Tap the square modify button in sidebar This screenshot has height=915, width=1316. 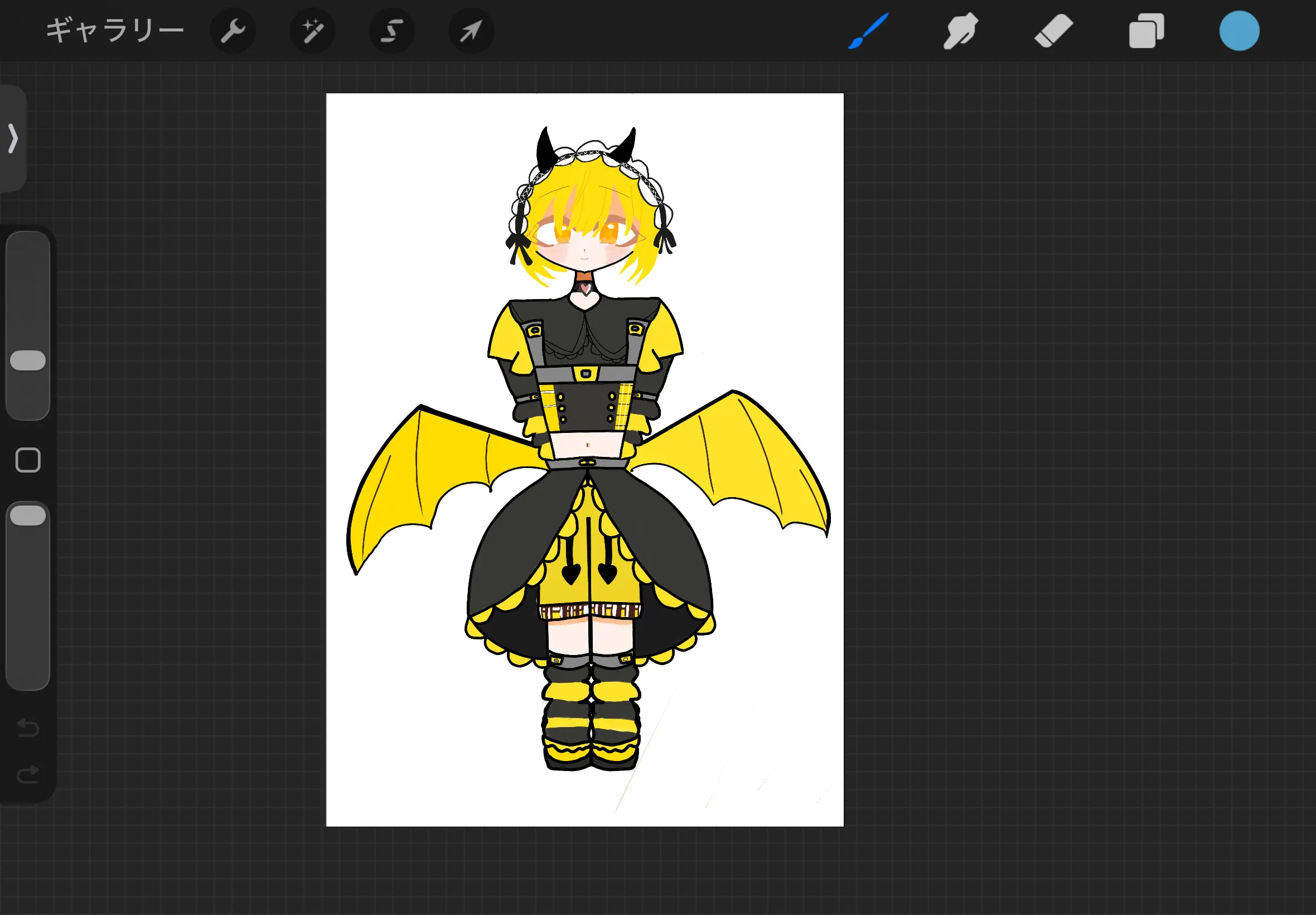coord(27,460)
